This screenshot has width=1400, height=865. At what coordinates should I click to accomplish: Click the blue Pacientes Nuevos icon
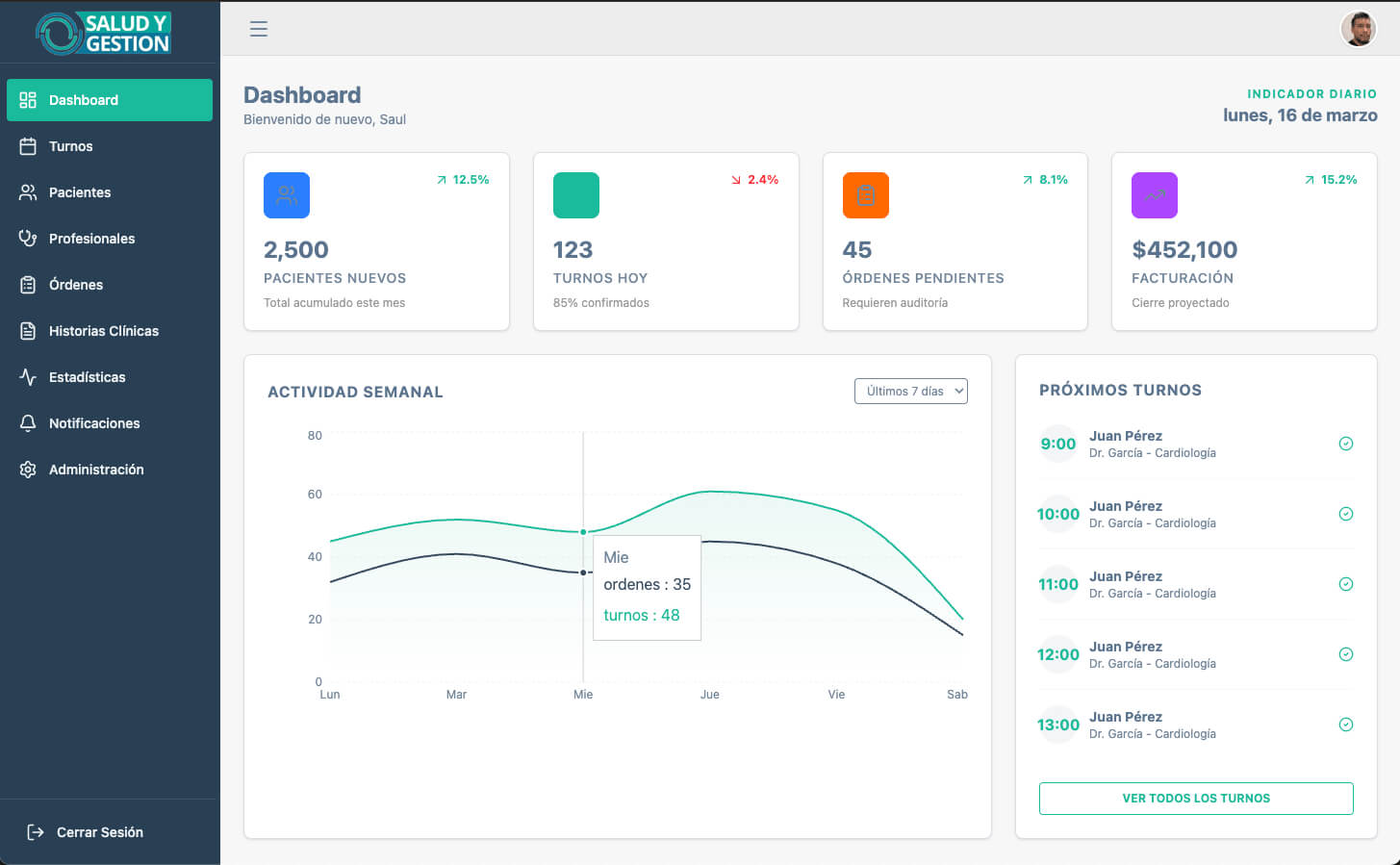[x=287, y=195]
